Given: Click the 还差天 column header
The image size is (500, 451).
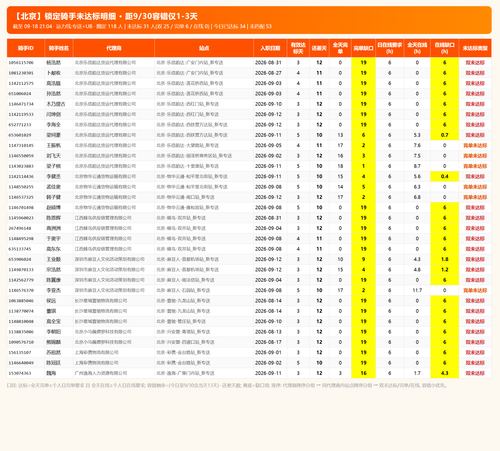Looking at the screenshot, I should coord(319,48).
